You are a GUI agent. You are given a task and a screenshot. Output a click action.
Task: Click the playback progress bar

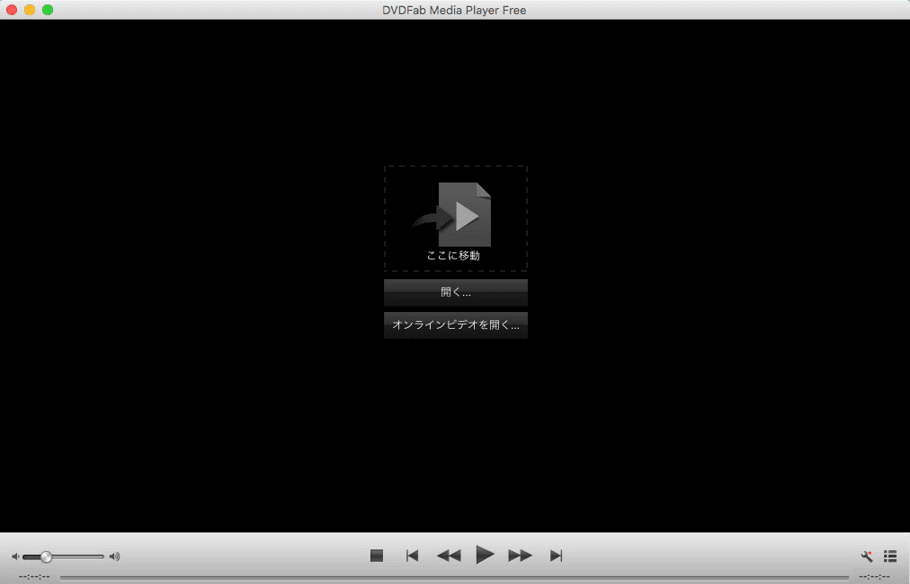[454, 577]
